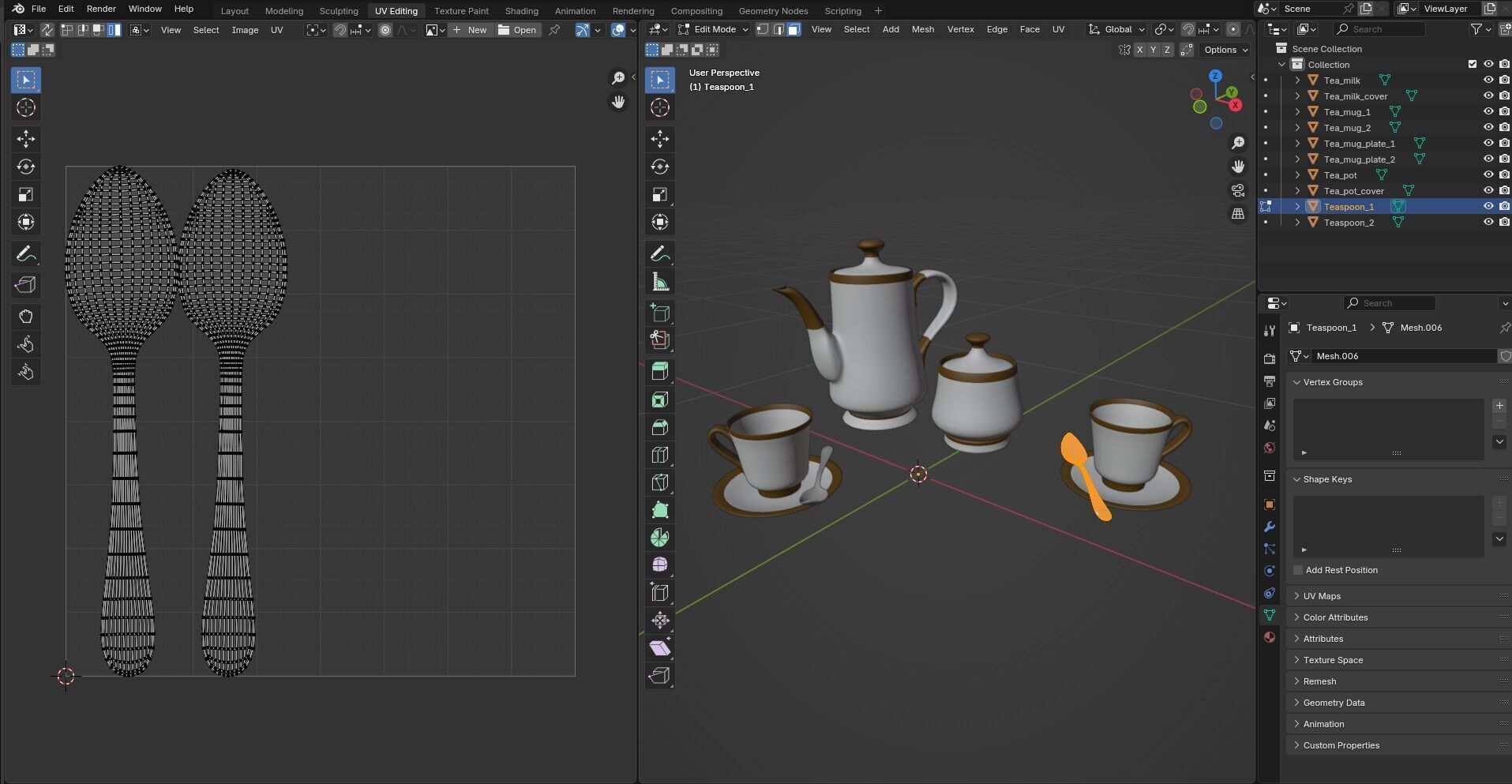1512x784 pixels.
Task: Select the Shear tool
Action: [x=660, y=648]
